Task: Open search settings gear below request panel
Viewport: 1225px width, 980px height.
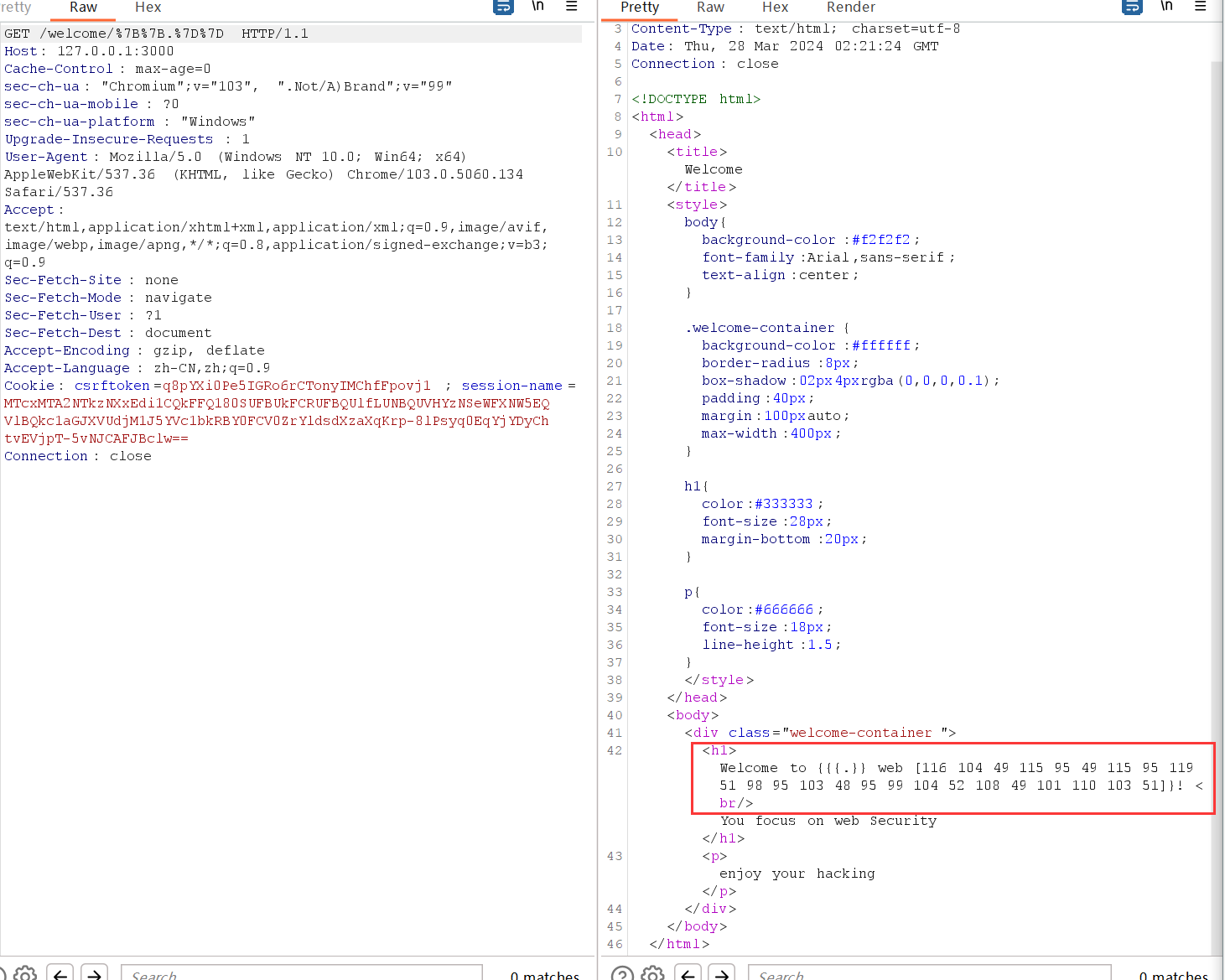Action: 25,974
